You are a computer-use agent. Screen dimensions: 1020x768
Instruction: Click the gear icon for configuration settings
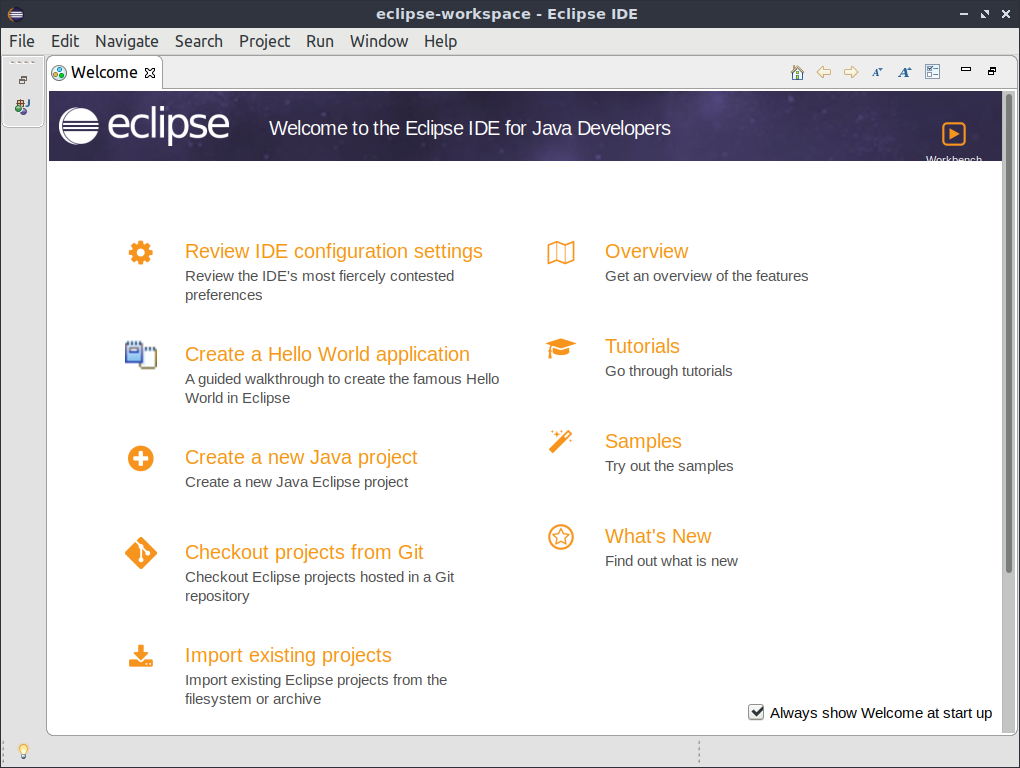141,252
